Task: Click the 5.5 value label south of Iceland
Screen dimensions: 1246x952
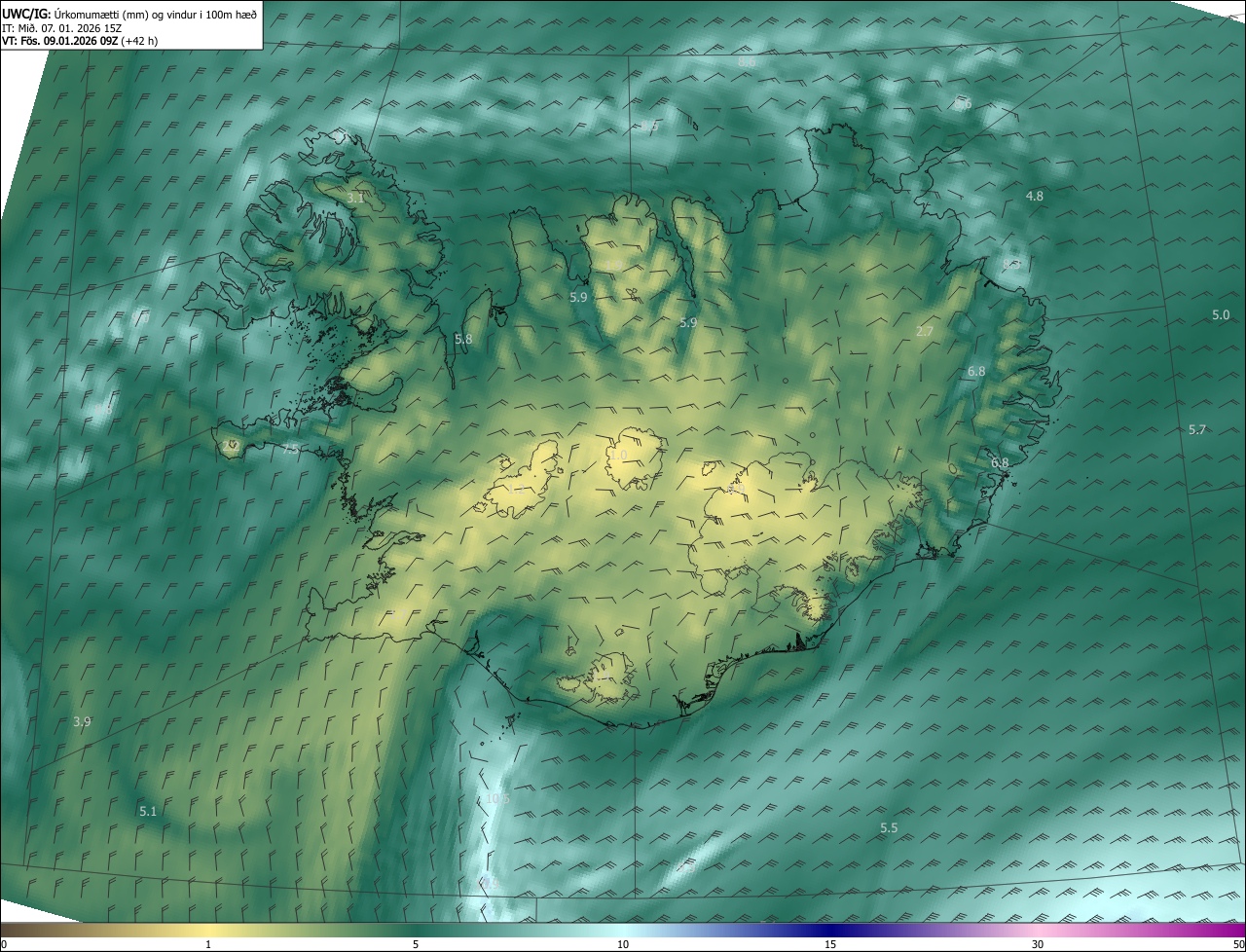Action: pyautogui.click(x=889, y=827)
